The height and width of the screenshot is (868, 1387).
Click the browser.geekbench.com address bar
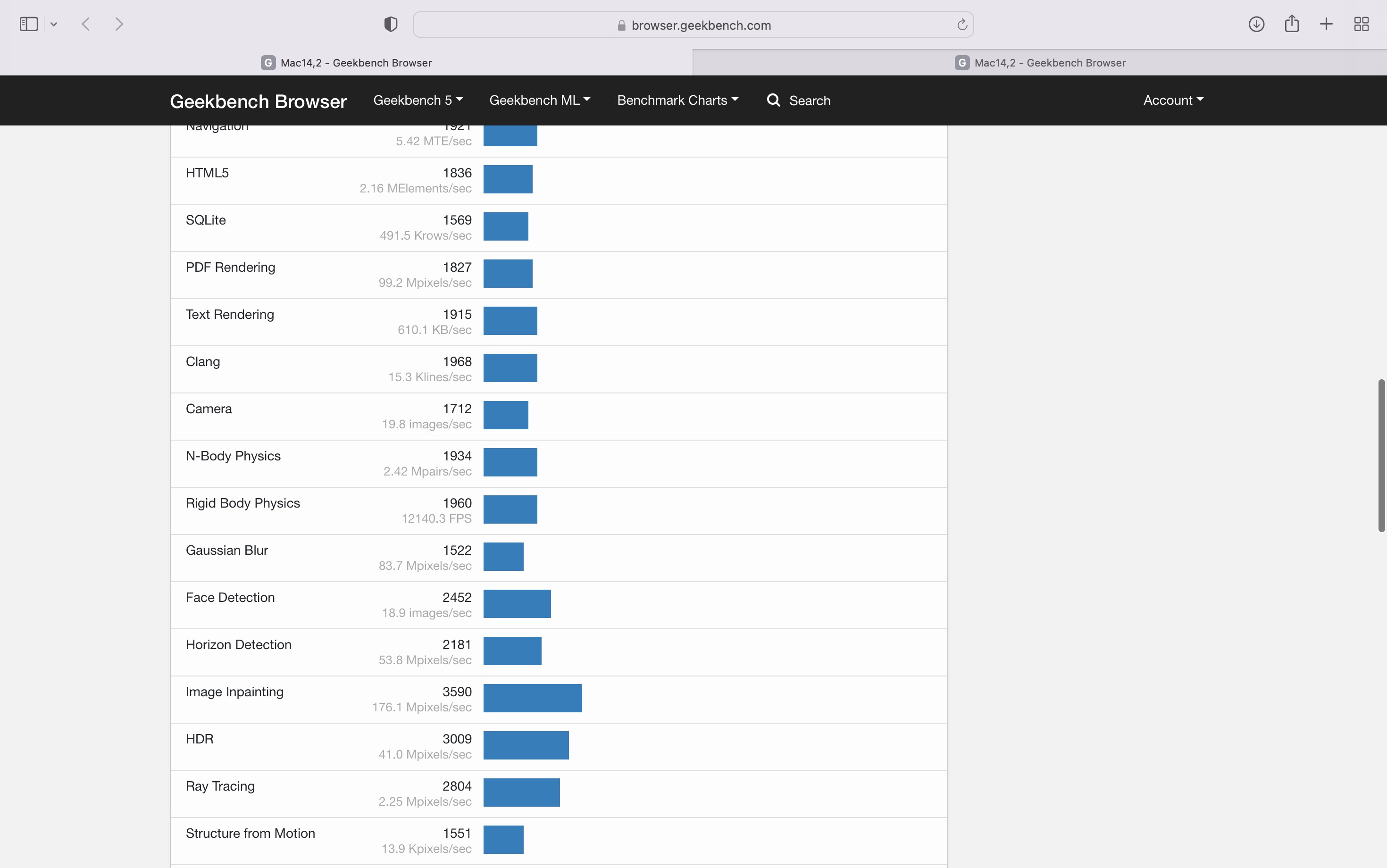pos(693,25)
